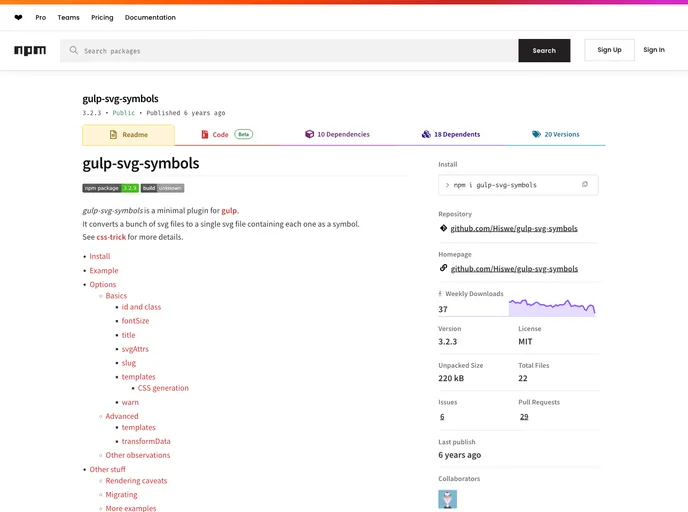This screenshot has height=512, width=688.
Task: Open the 20 Versions tab
Action: click(555, 134)
